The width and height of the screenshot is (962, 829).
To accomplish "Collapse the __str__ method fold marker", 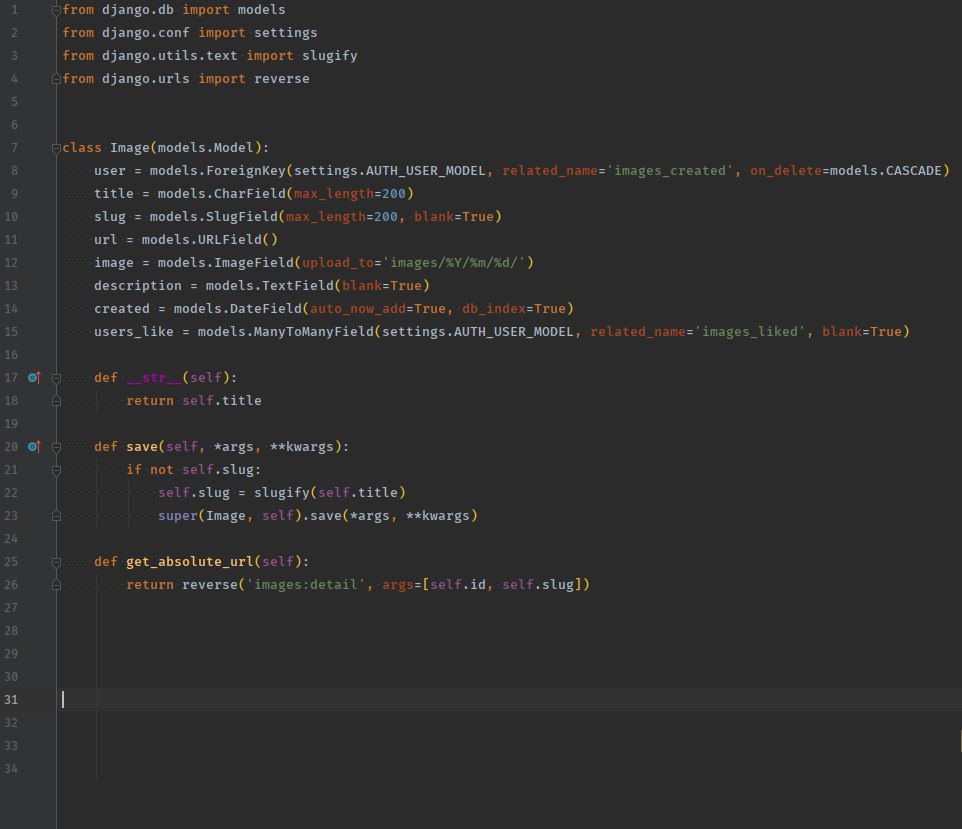I will 56,378.
